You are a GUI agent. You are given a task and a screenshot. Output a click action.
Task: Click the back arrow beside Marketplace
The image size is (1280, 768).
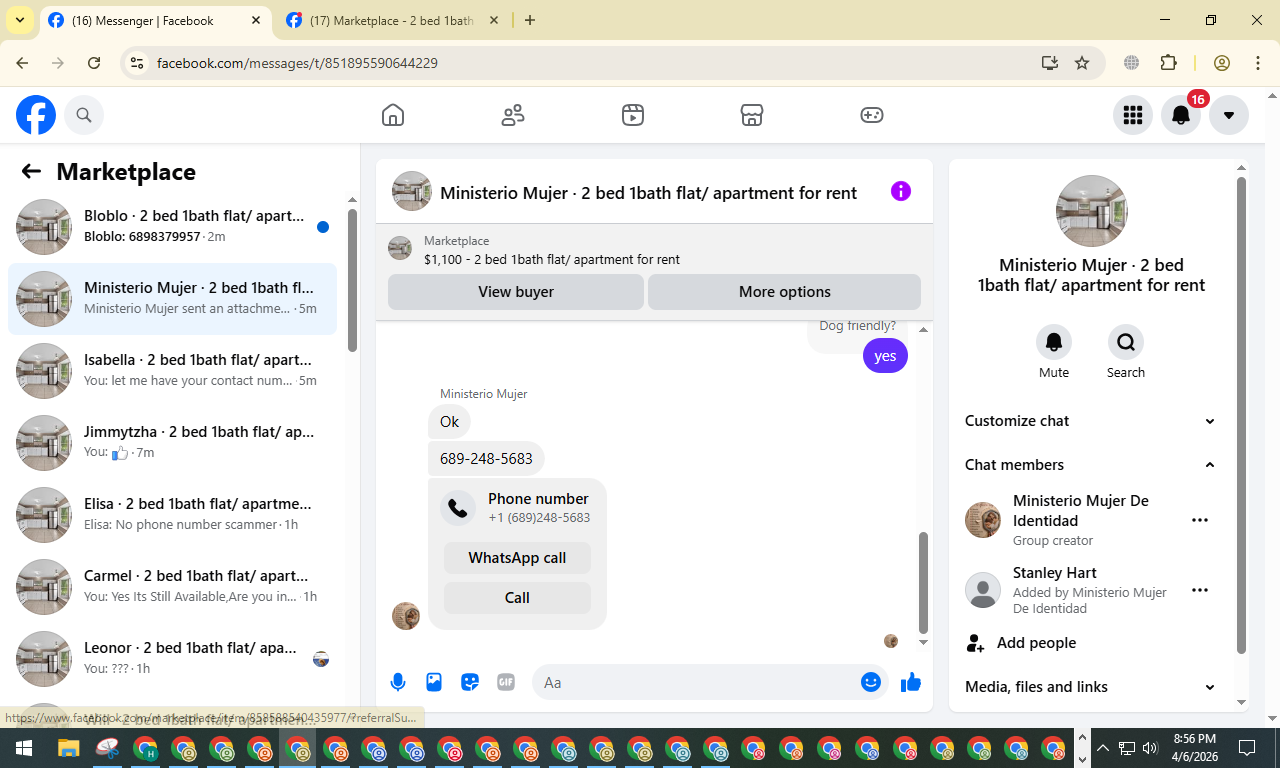31,171
